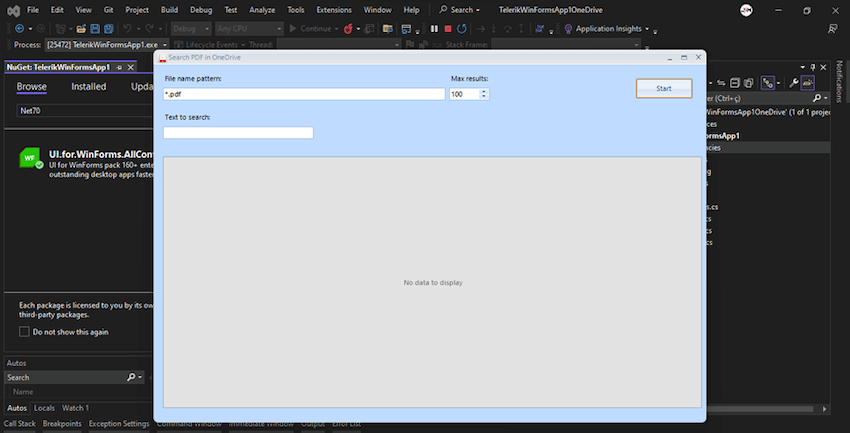Check 'Do not show this again'
Image resolution: width=850 pixels, height=433 pixels.
tap(24, 332)
